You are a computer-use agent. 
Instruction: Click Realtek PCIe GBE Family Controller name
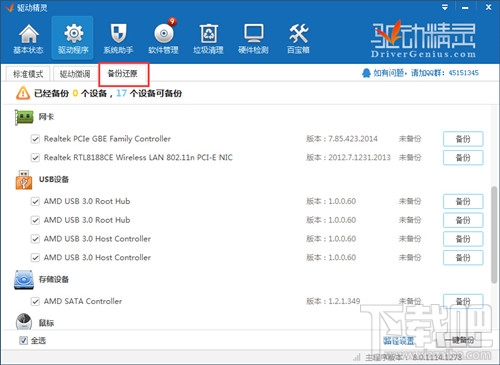[107, 139]
